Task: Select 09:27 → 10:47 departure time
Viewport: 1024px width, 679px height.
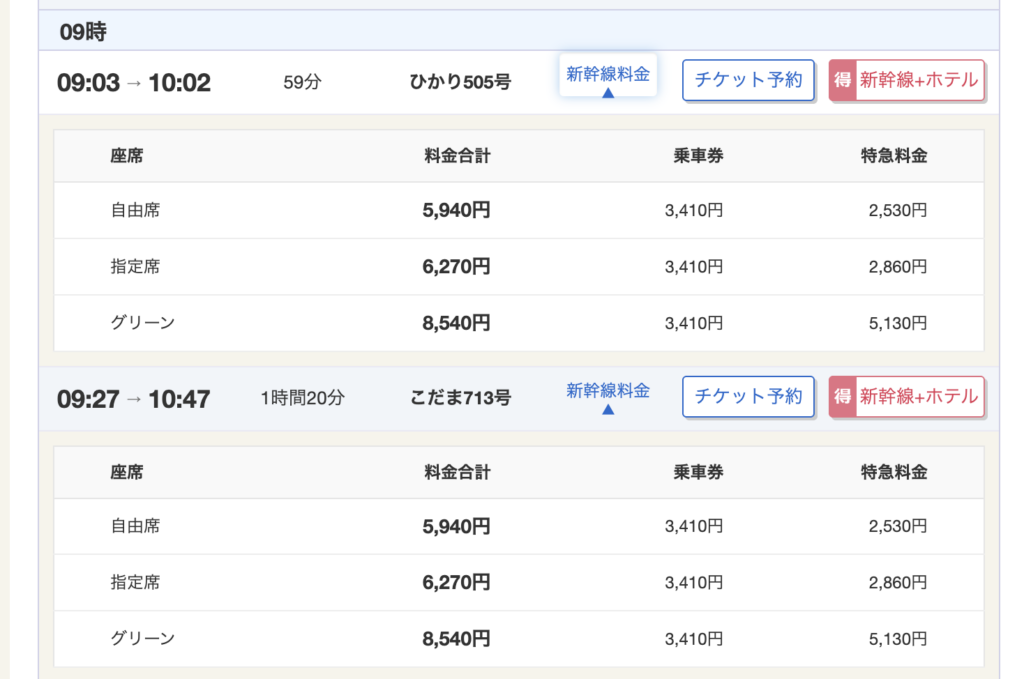Action: tap(134, 399)
